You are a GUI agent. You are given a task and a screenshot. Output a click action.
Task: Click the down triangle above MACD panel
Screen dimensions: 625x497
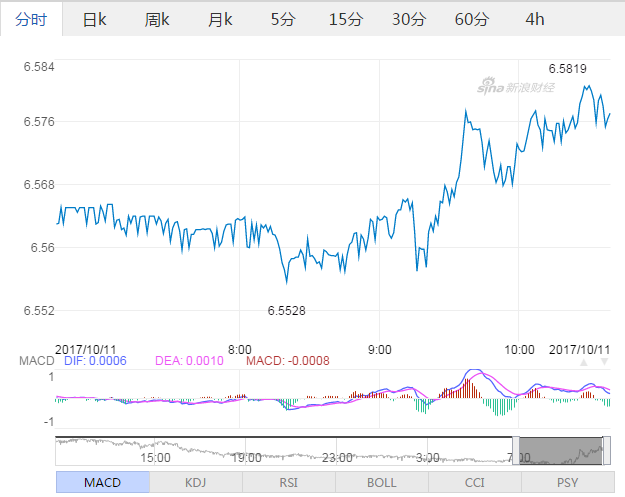[602, 361]
